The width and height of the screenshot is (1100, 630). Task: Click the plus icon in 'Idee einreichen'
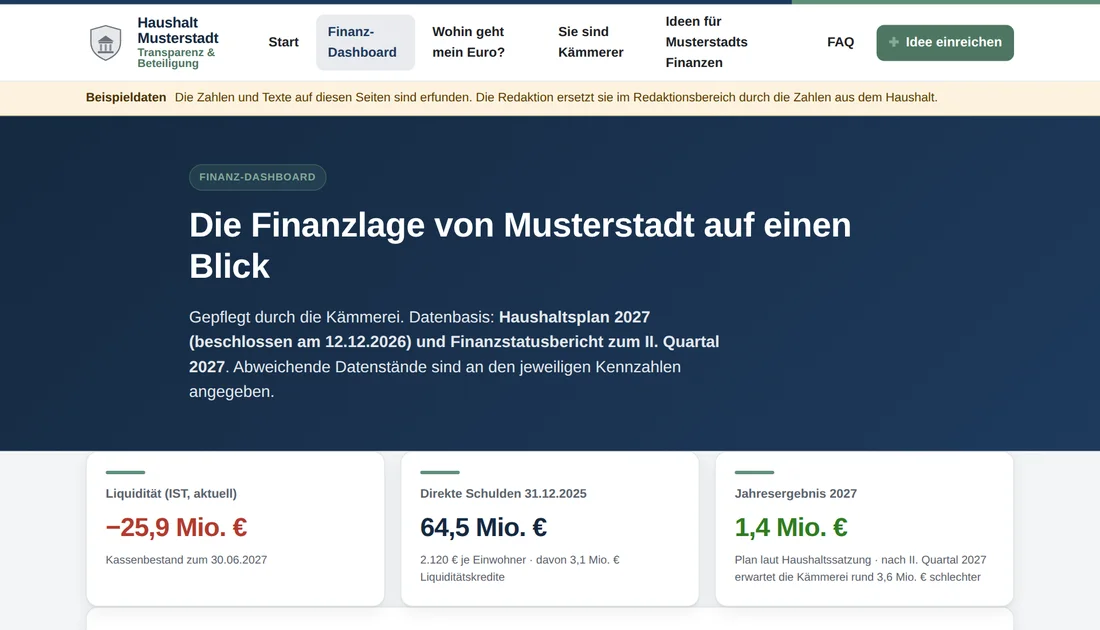(894, 42)
